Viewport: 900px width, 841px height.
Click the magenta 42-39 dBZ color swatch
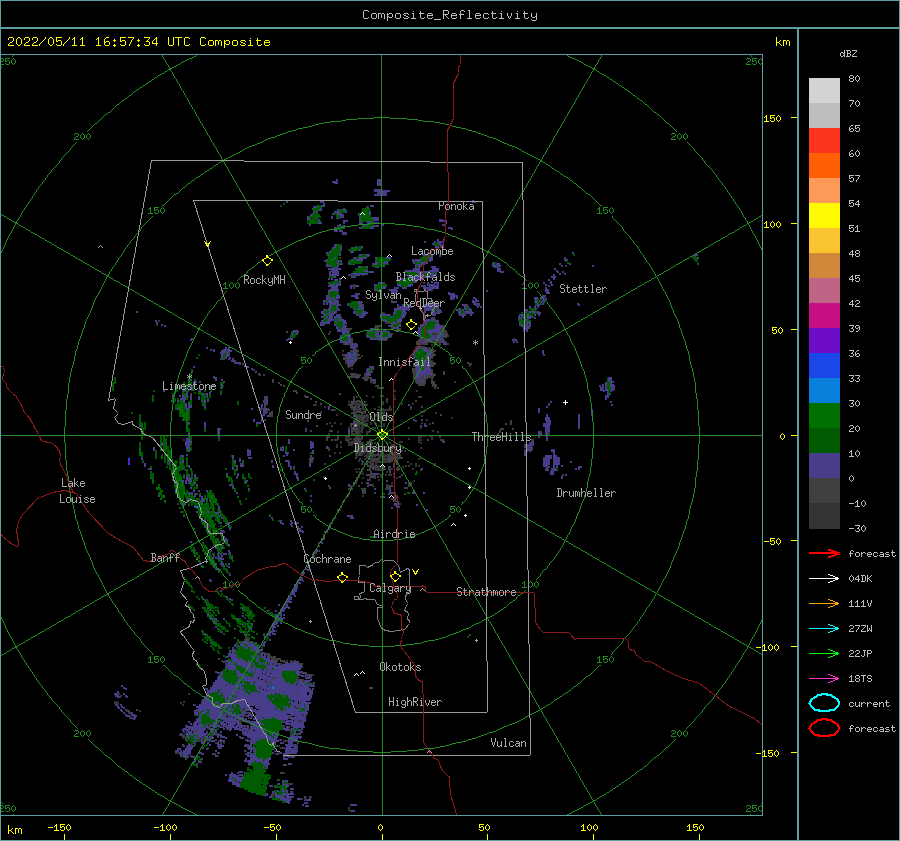[x=824, y=316]
